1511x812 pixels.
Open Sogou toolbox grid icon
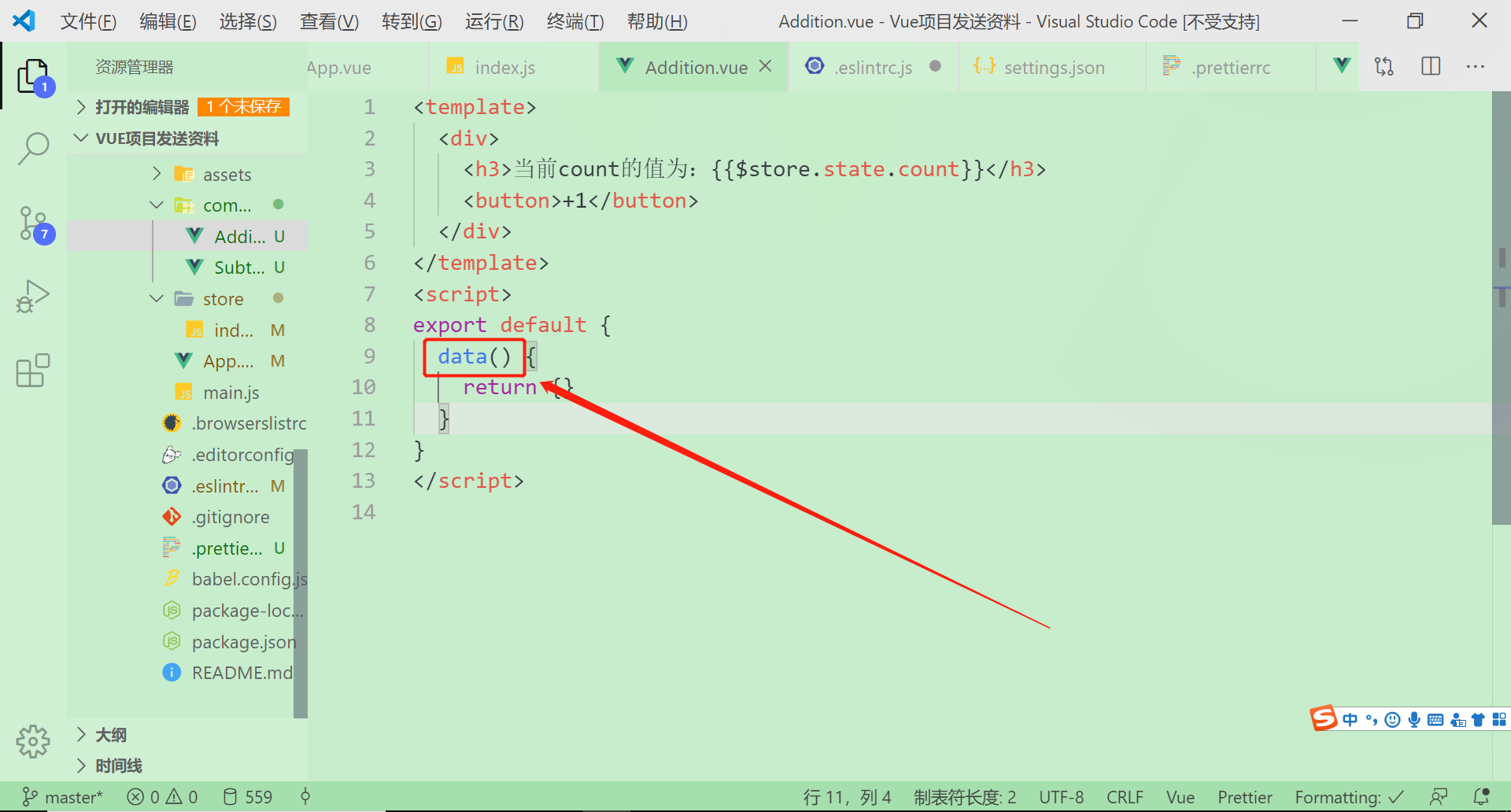(x=1499, y=719)
